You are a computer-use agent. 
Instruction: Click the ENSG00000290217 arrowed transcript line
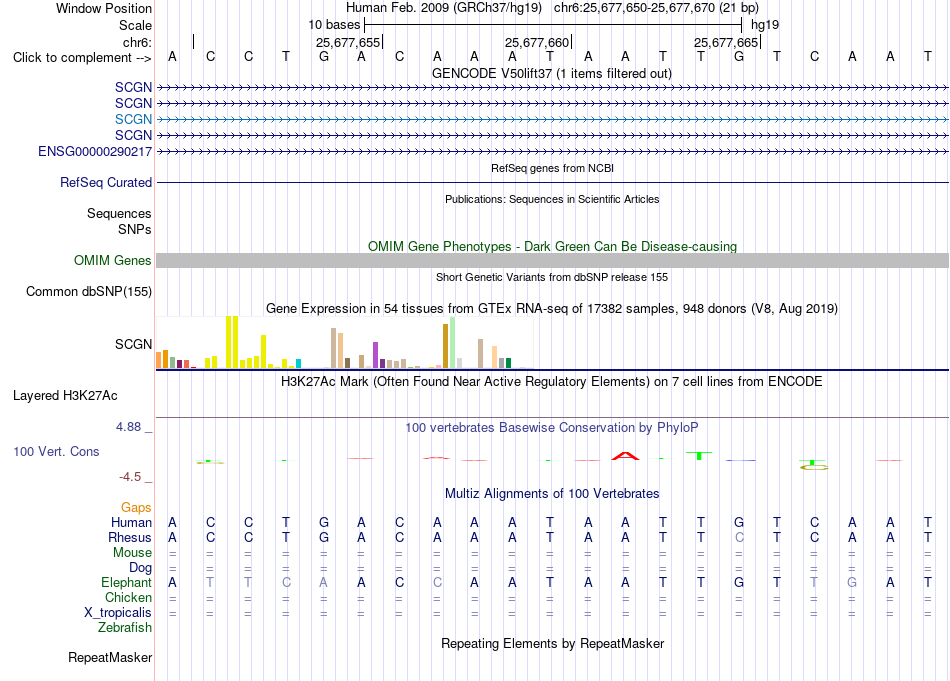552,151
